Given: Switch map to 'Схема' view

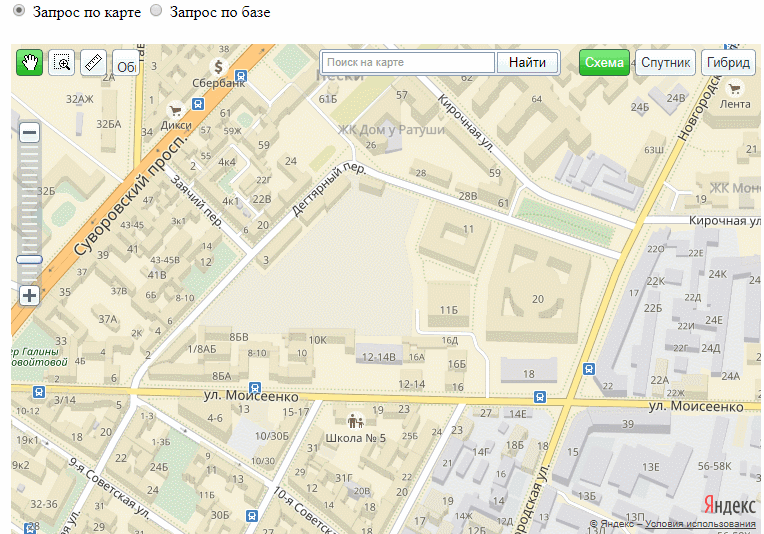Looking at the screenshot, I should pyautogui.click(x=604, y=62).
